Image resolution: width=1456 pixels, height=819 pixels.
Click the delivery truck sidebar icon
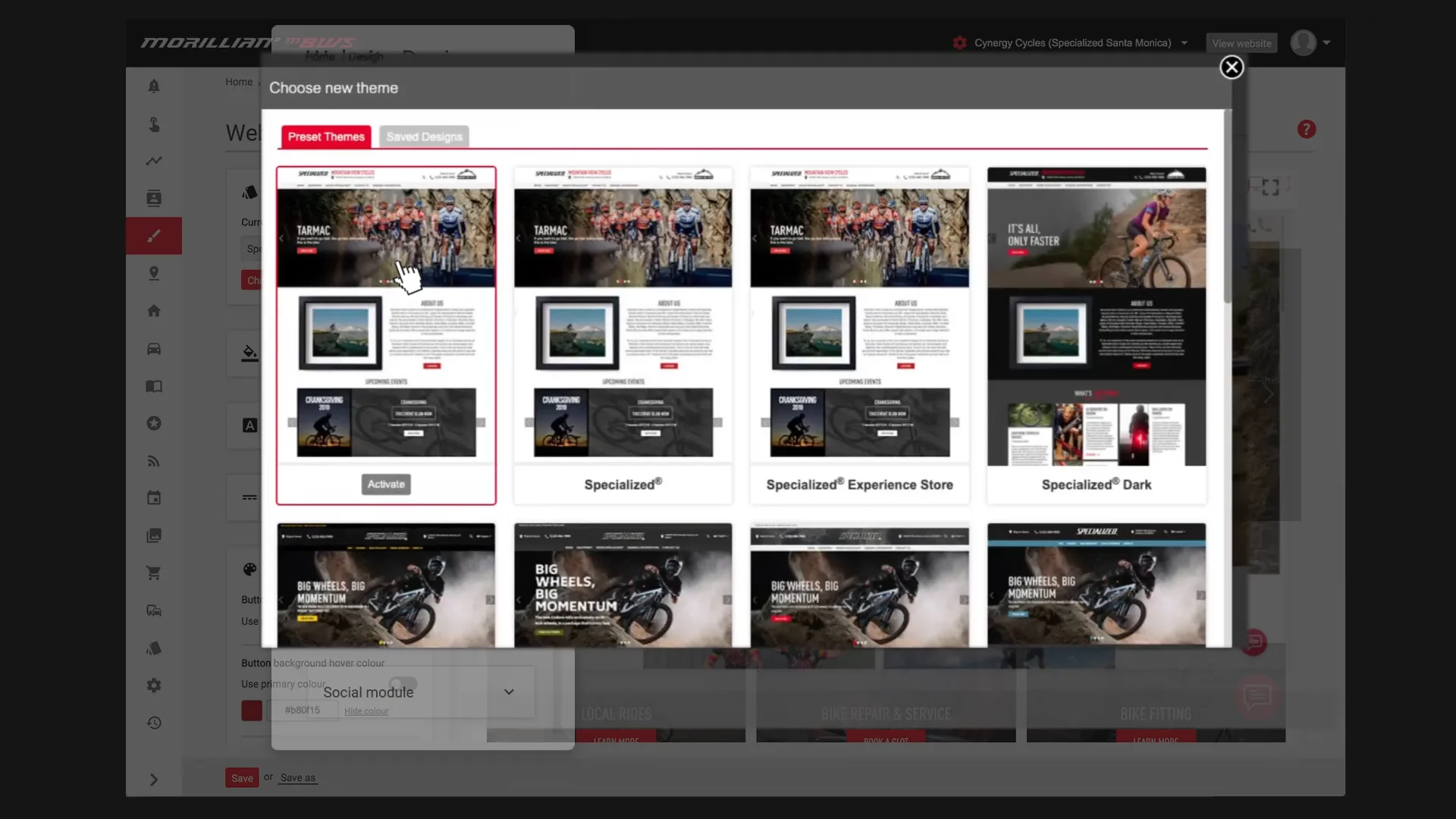click(154, 610)
